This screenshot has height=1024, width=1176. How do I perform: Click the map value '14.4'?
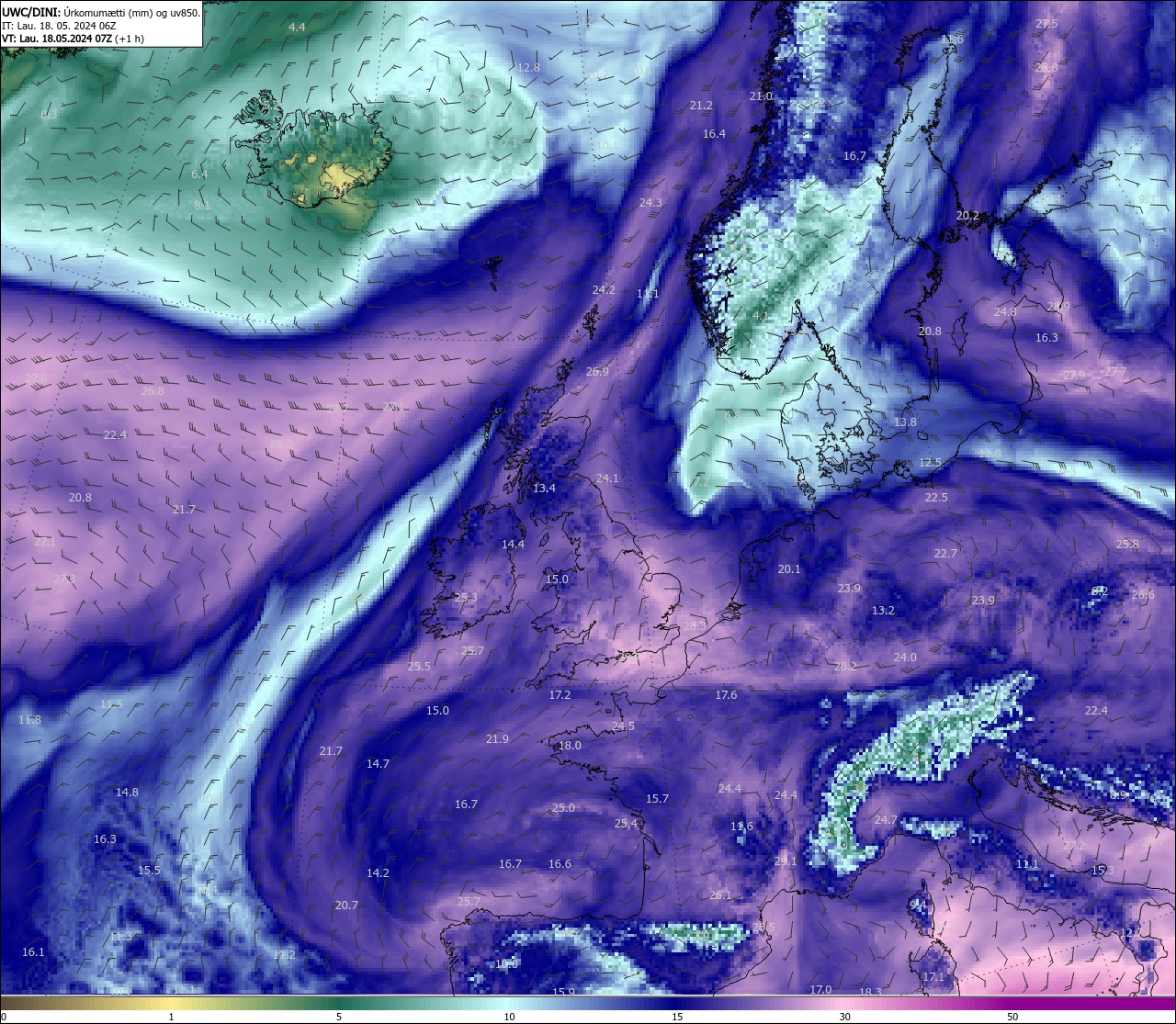point(513,545)
